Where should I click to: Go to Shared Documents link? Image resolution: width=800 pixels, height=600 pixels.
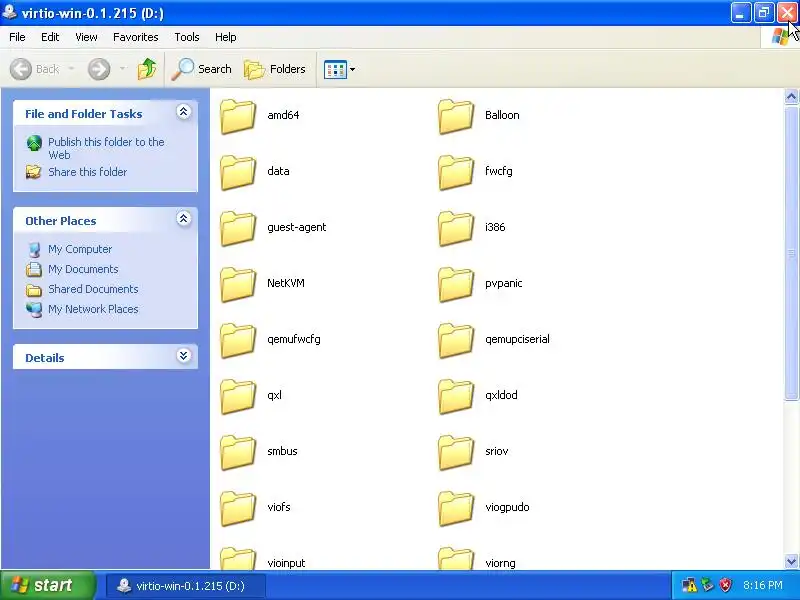pos(93,289)
